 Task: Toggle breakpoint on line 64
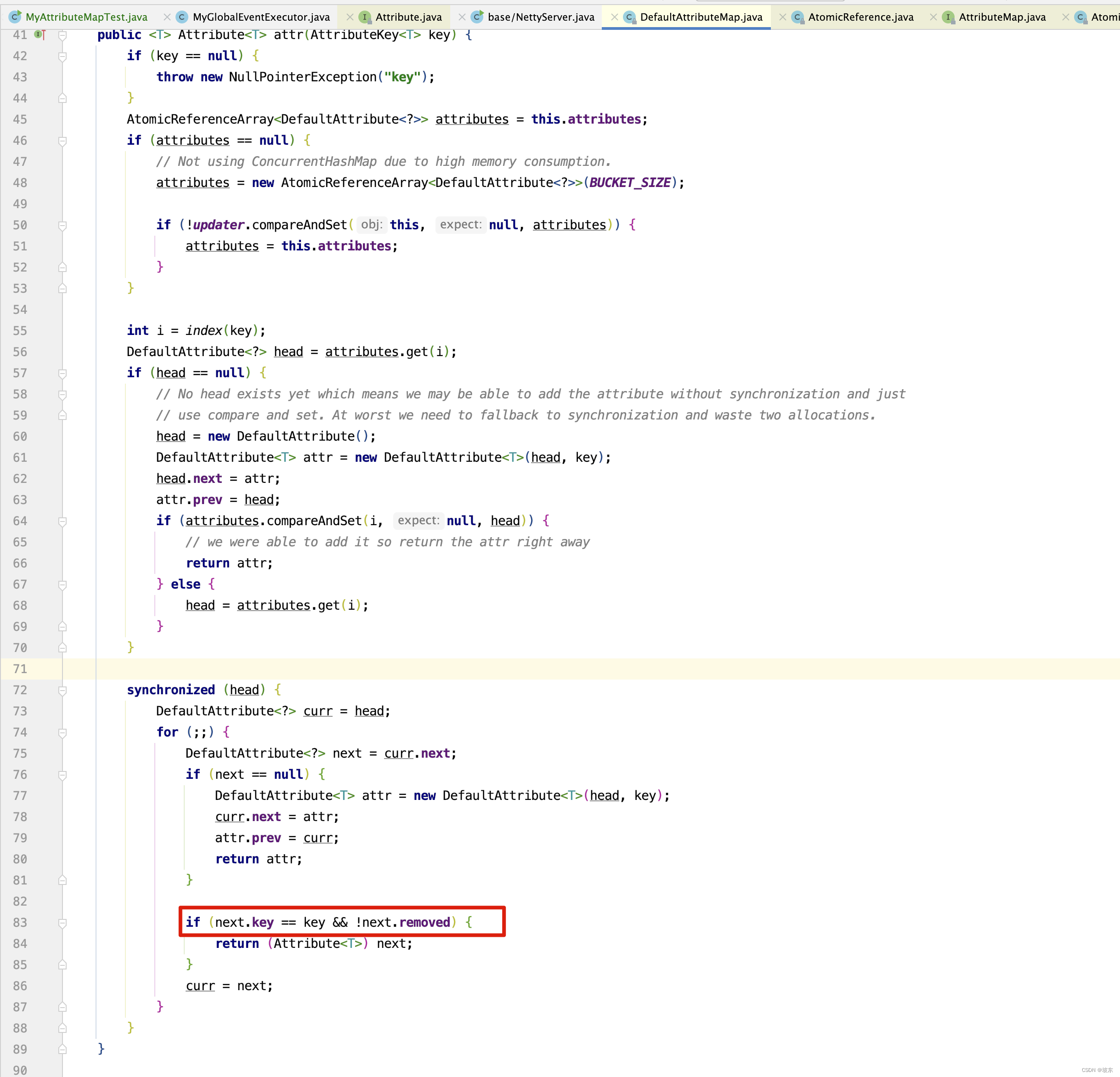pyautogui.click(x=40, y=520)
